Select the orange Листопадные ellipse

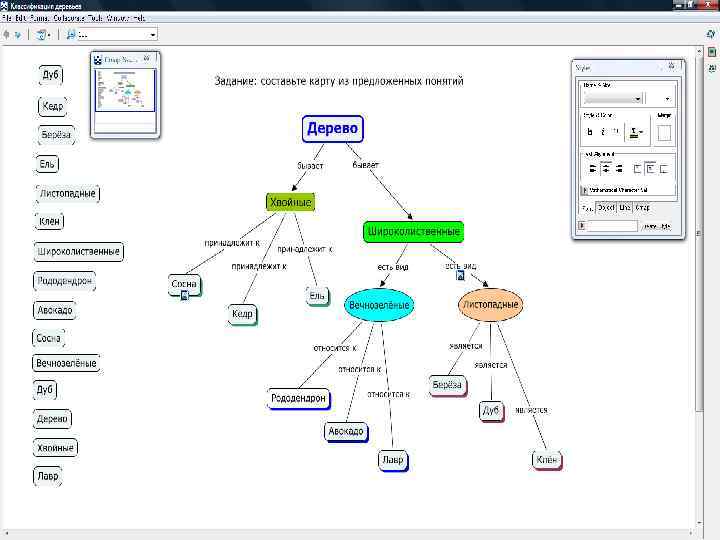[x=490, y=304]
